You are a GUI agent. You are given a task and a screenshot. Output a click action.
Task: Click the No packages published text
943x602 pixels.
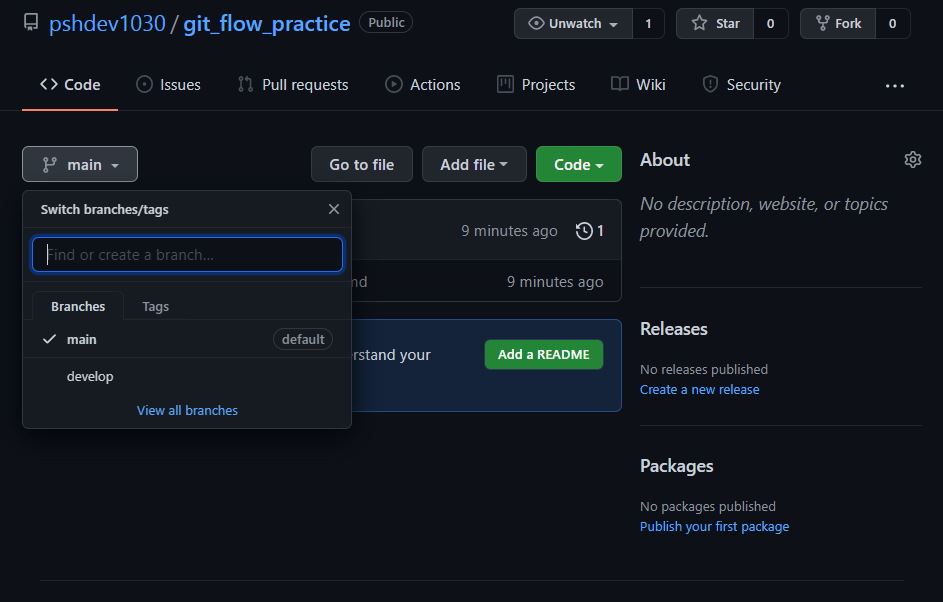click(x=708, y=506)
